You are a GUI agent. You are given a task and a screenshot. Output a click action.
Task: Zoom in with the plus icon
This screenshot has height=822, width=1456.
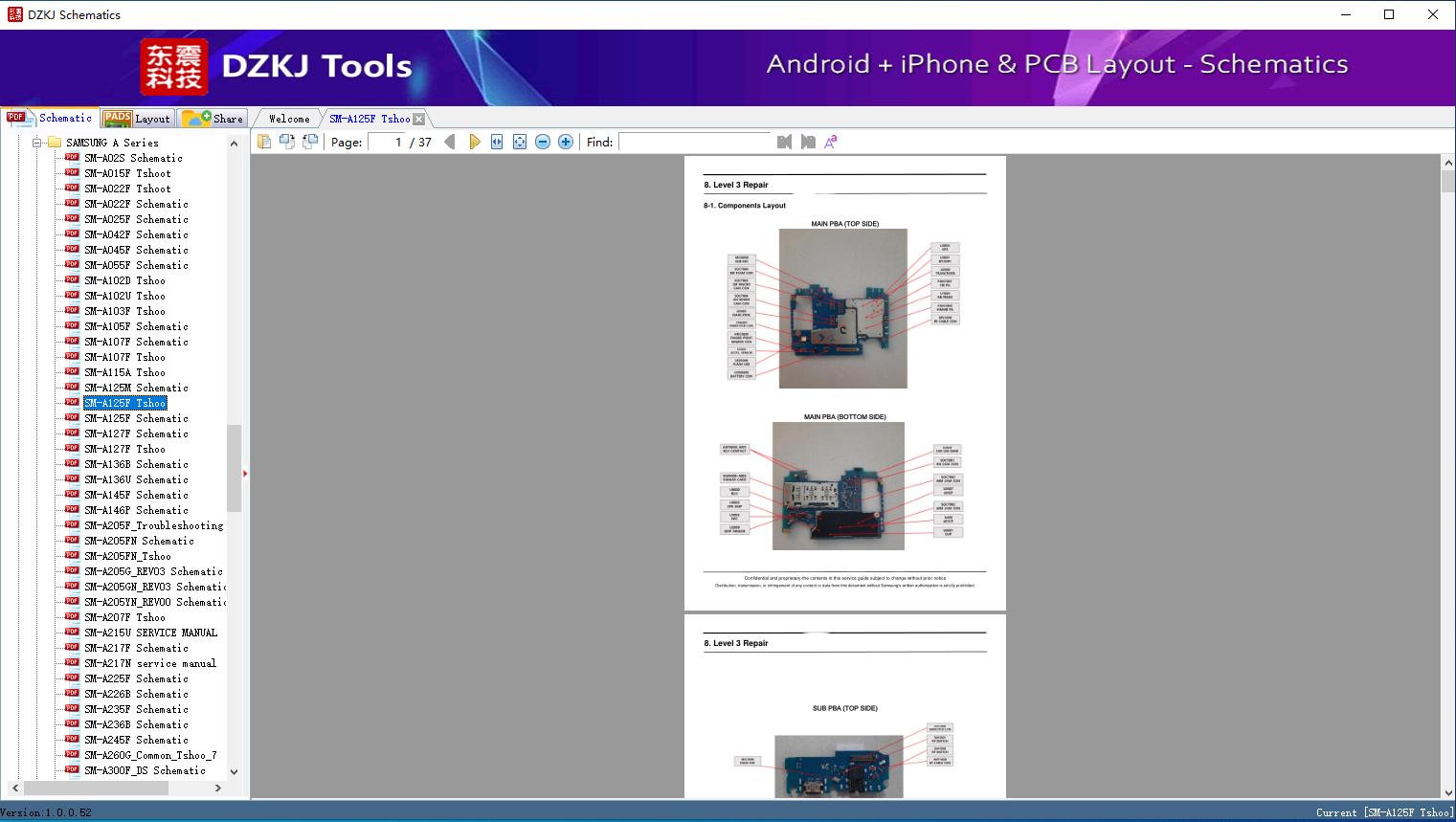coord(566,142)
